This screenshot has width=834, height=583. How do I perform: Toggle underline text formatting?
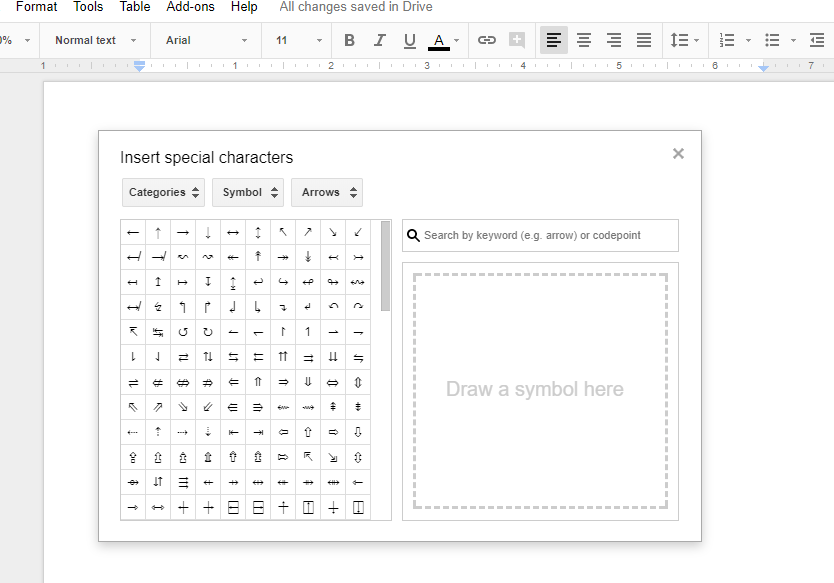pos(409,40)
